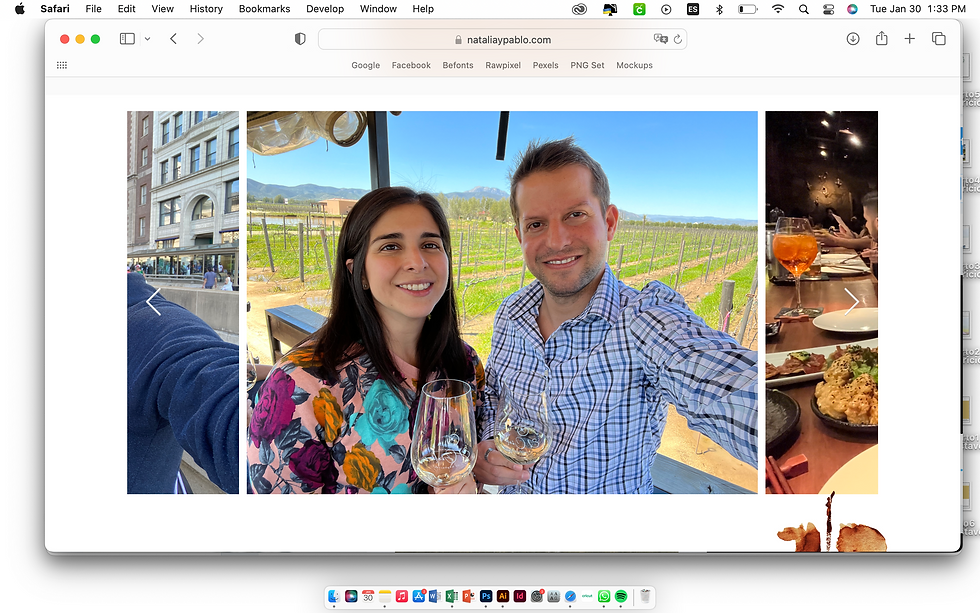Image resolution: width=980 pixels, height=613 pixels.
Task: Open Photoshop from the Dock
Action: coord(486,596)
